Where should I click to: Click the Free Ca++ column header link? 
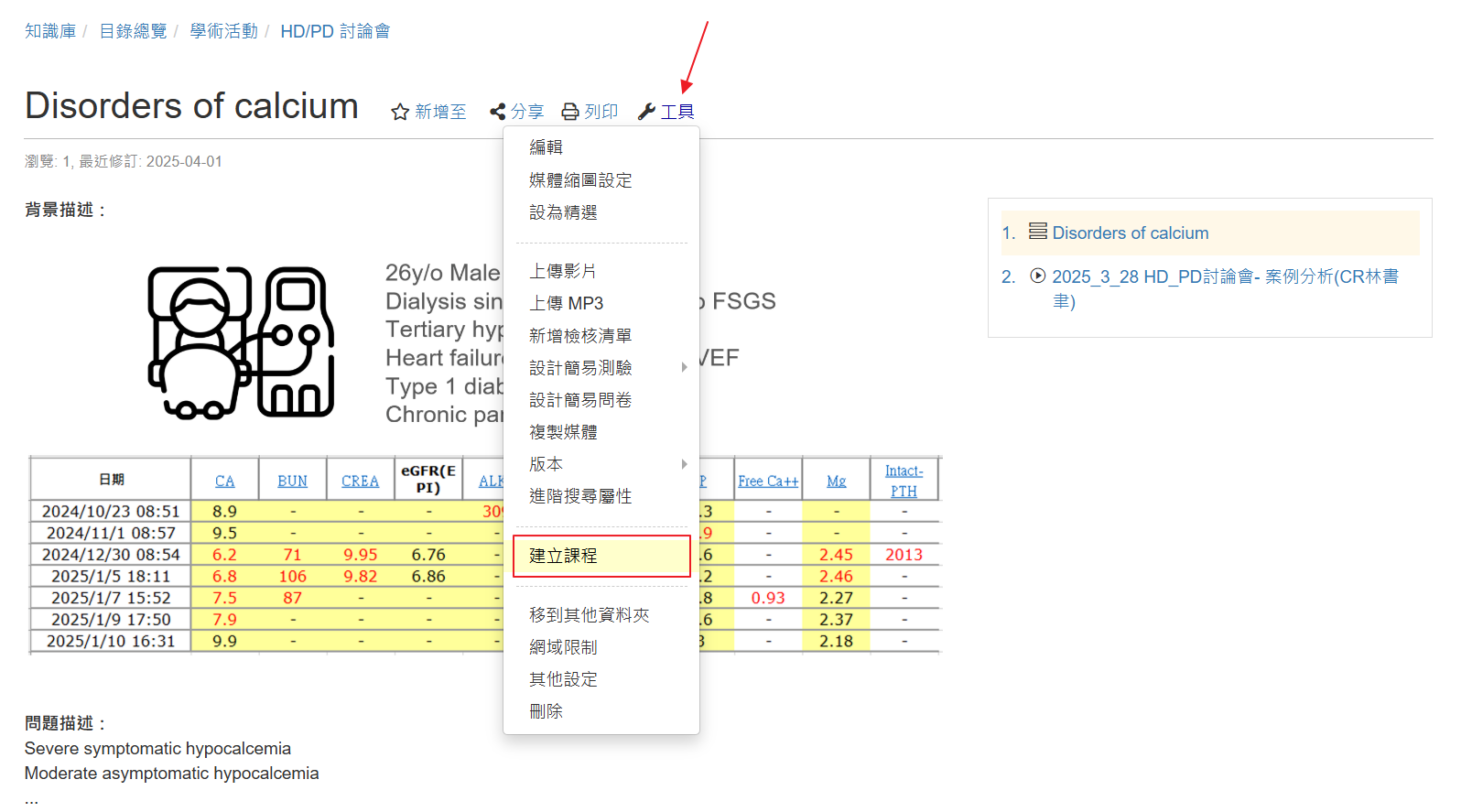point(768,481)
